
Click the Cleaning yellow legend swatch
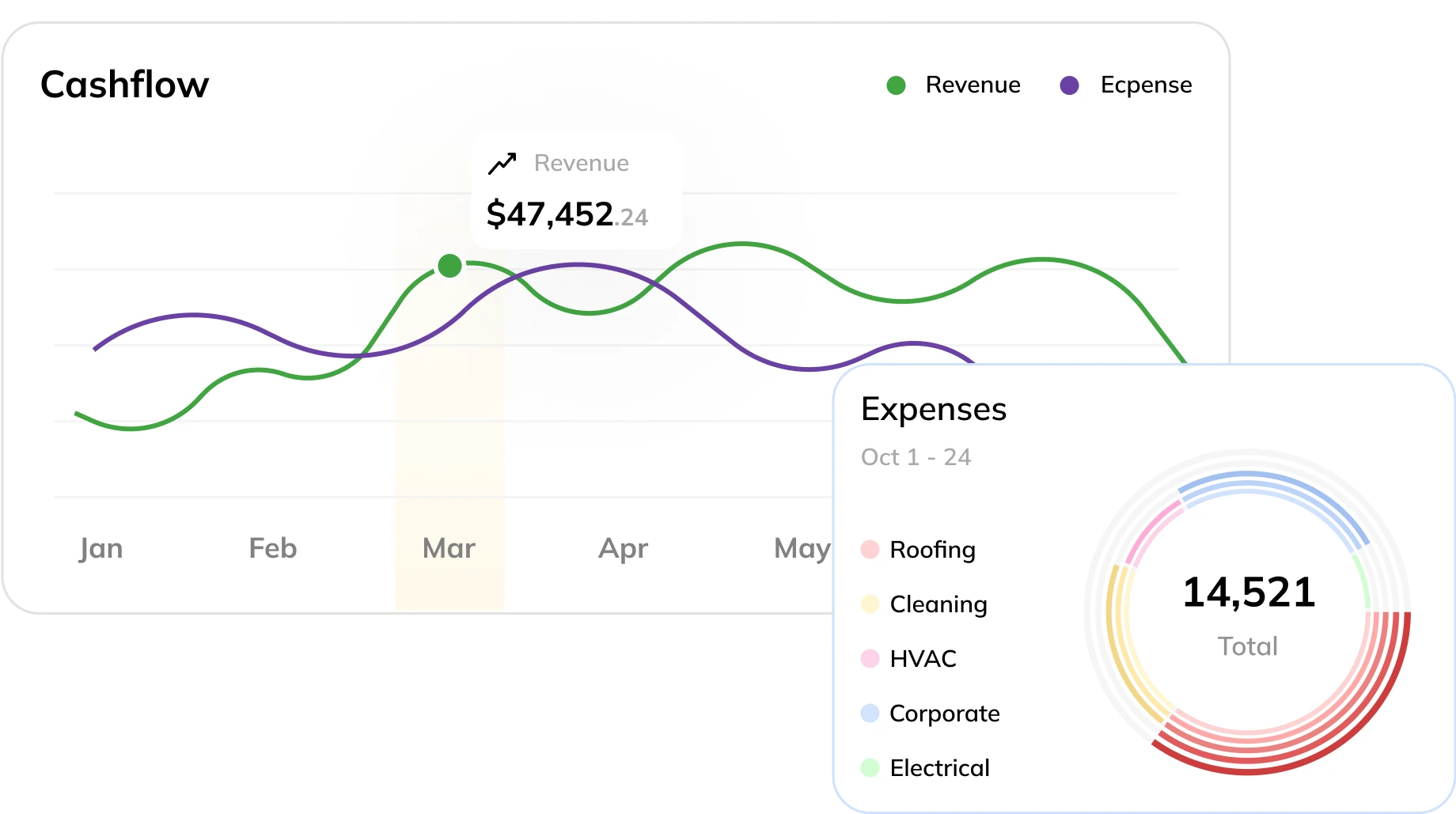coord(870,604)
